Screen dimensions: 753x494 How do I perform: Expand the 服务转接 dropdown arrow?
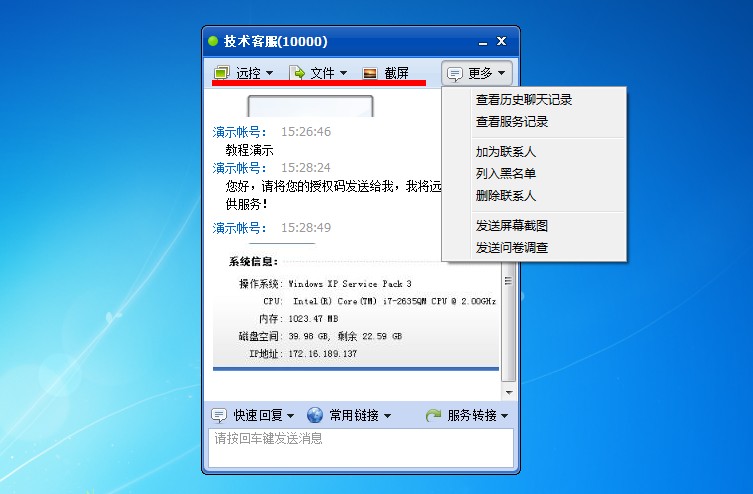tap(504, 416)
